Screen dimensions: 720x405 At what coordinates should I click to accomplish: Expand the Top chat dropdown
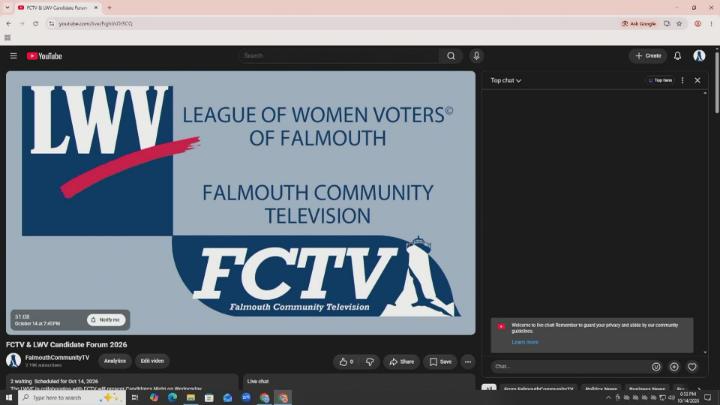point(506,80)
